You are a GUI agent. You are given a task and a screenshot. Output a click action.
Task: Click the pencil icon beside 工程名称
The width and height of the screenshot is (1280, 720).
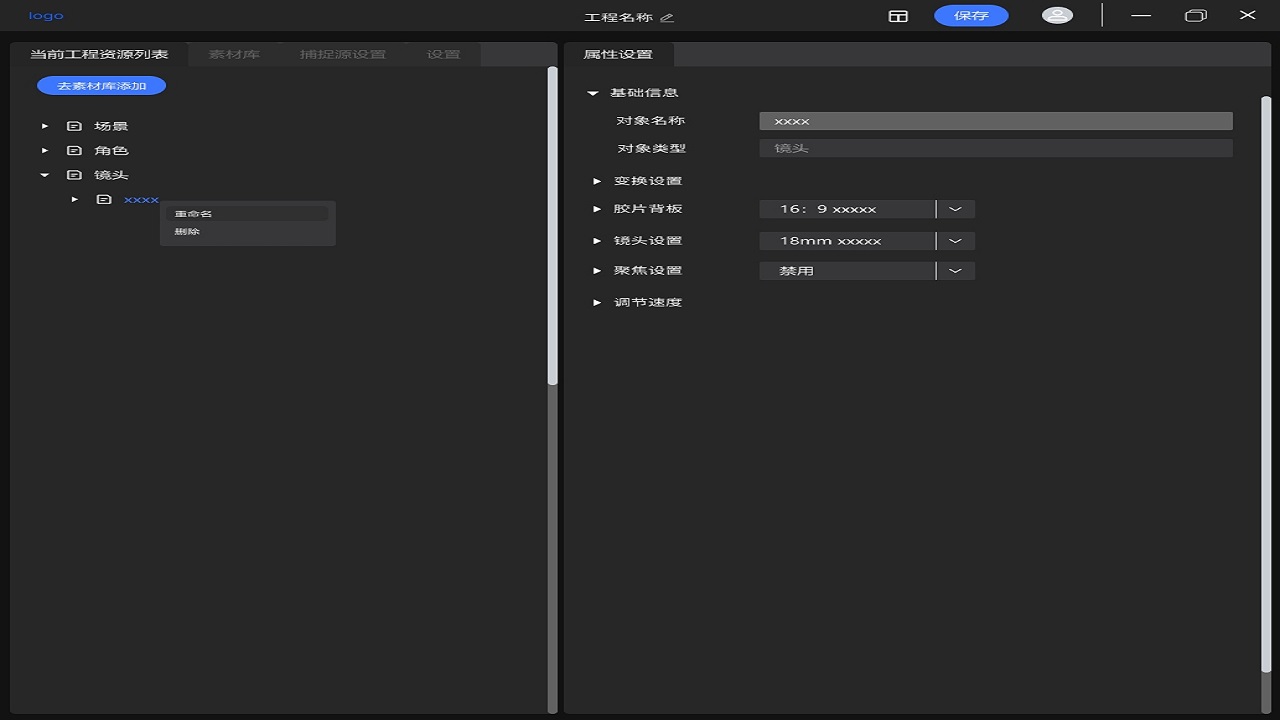[x=667, y=17]
